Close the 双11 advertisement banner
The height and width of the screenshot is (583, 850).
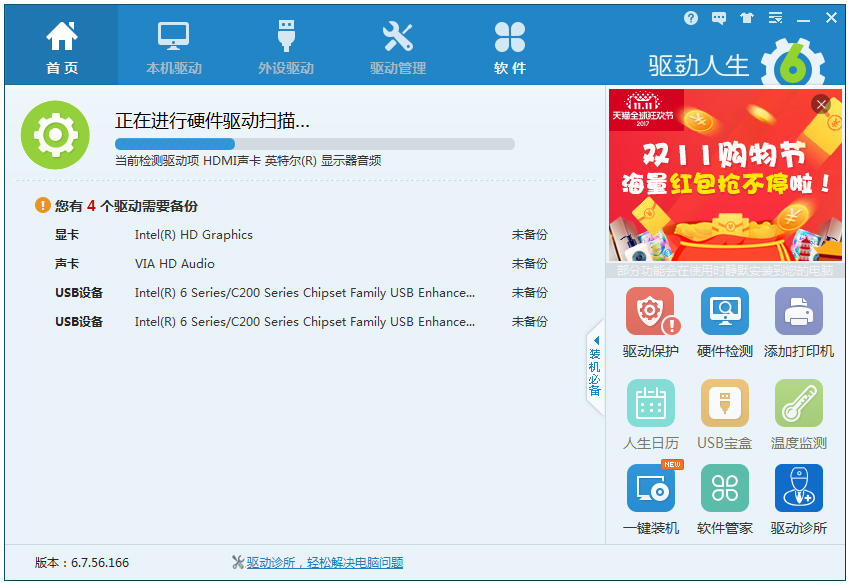pyautogui.click(x=821, y=104)
